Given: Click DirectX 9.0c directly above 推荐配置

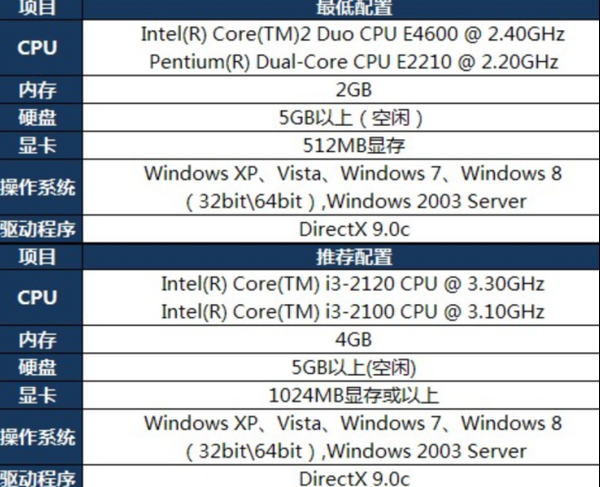Looking at the screenshot, I should coord(353,229).
